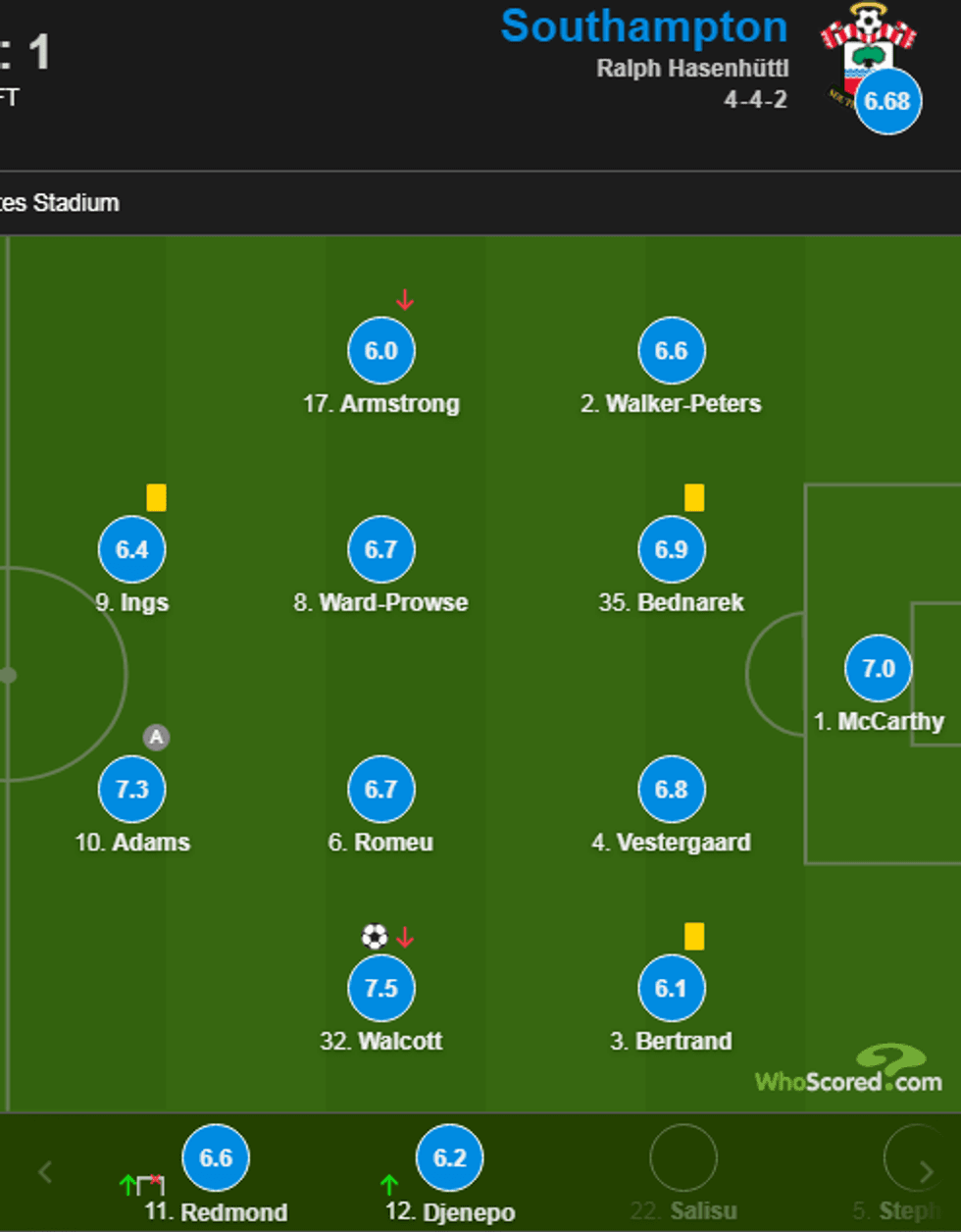The height and width of the screenshot is (1232, 961).
Task: Click the assist badge above Adams
Action: click(156, 737)
